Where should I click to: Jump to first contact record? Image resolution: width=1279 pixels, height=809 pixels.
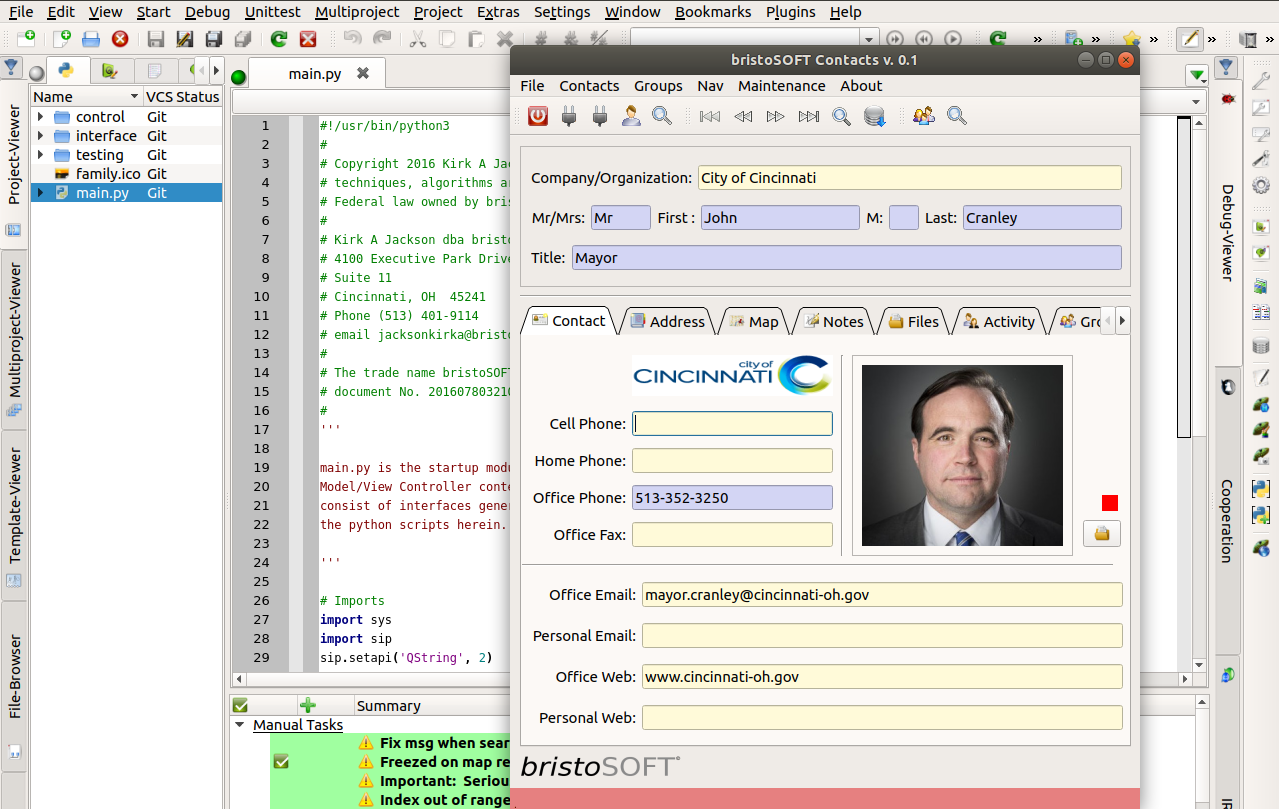pyautogui.click(x=710, y=117)
